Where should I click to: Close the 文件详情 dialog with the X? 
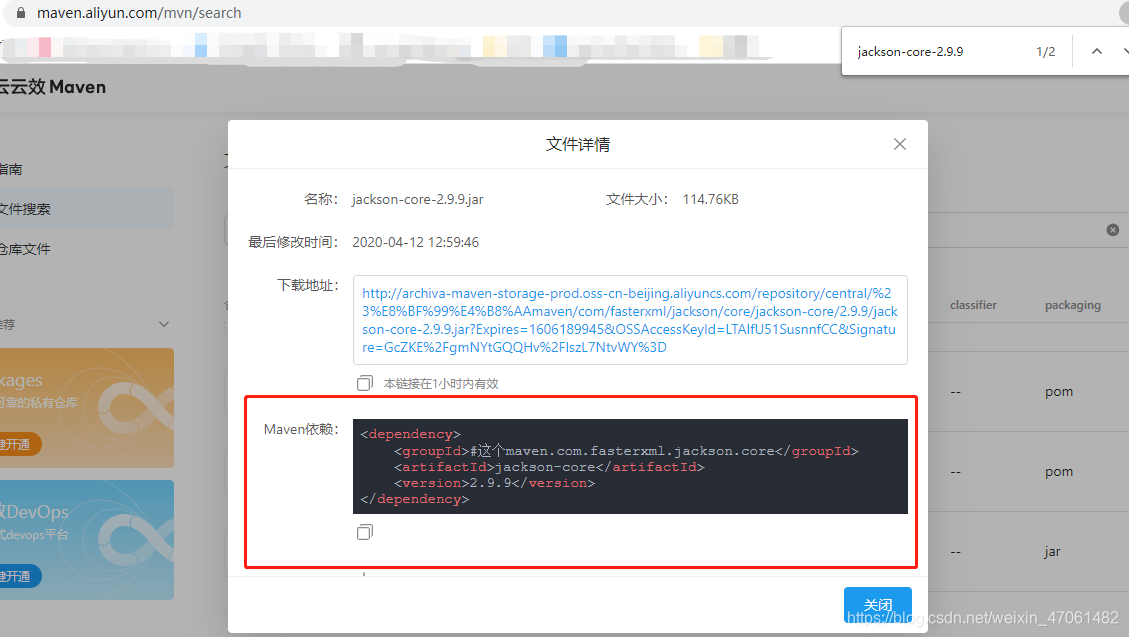pyautogui.click(x=899, y=143)
